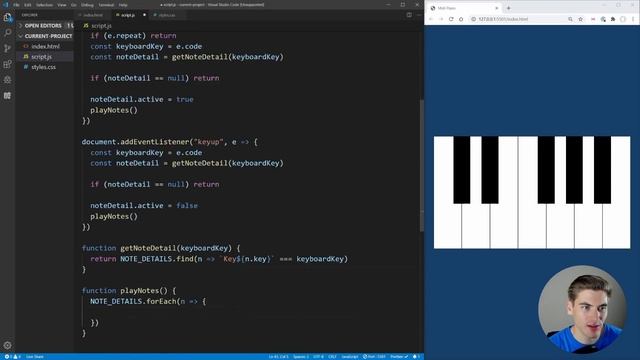This screenshot has height=360, width=640.
Task: Click the "noteDetail.active = false" line
Action: click(144, 206)
